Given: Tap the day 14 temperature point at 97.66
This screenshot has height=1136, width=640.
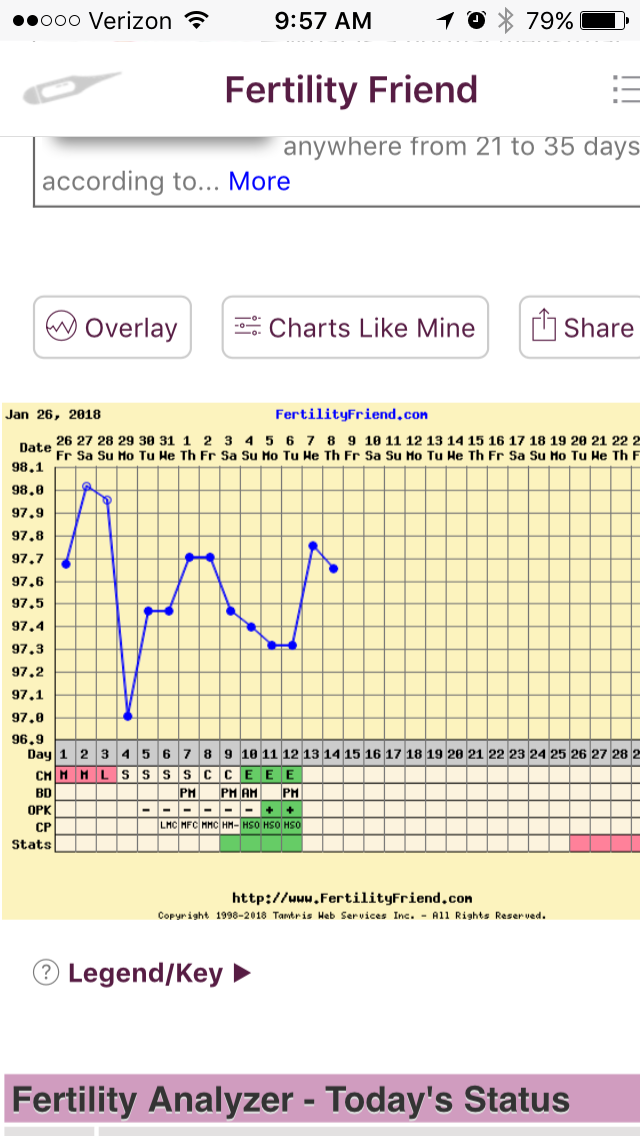Looking at the screenshot, I should pos(333,569).
